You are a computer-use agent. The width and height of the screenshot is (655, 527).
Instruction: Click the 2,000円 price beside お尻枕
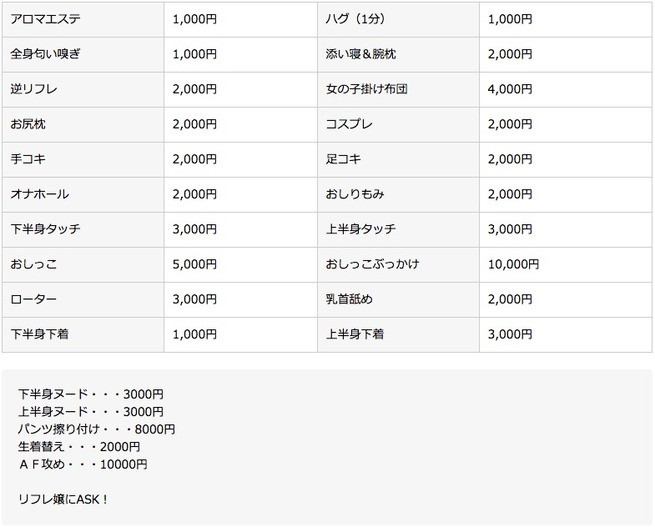[194, 124]
